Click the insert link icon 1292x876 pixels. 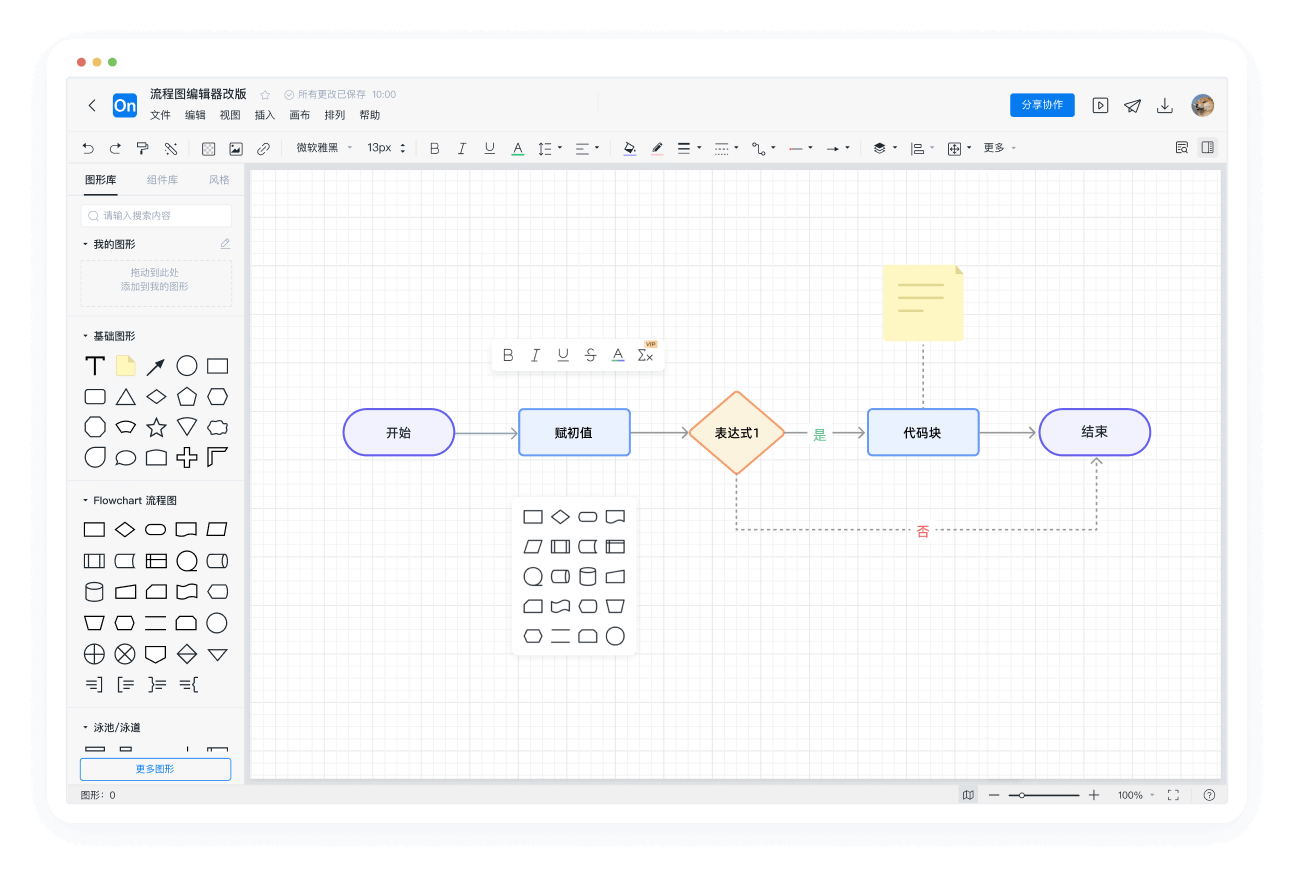(x=263, y=148)
